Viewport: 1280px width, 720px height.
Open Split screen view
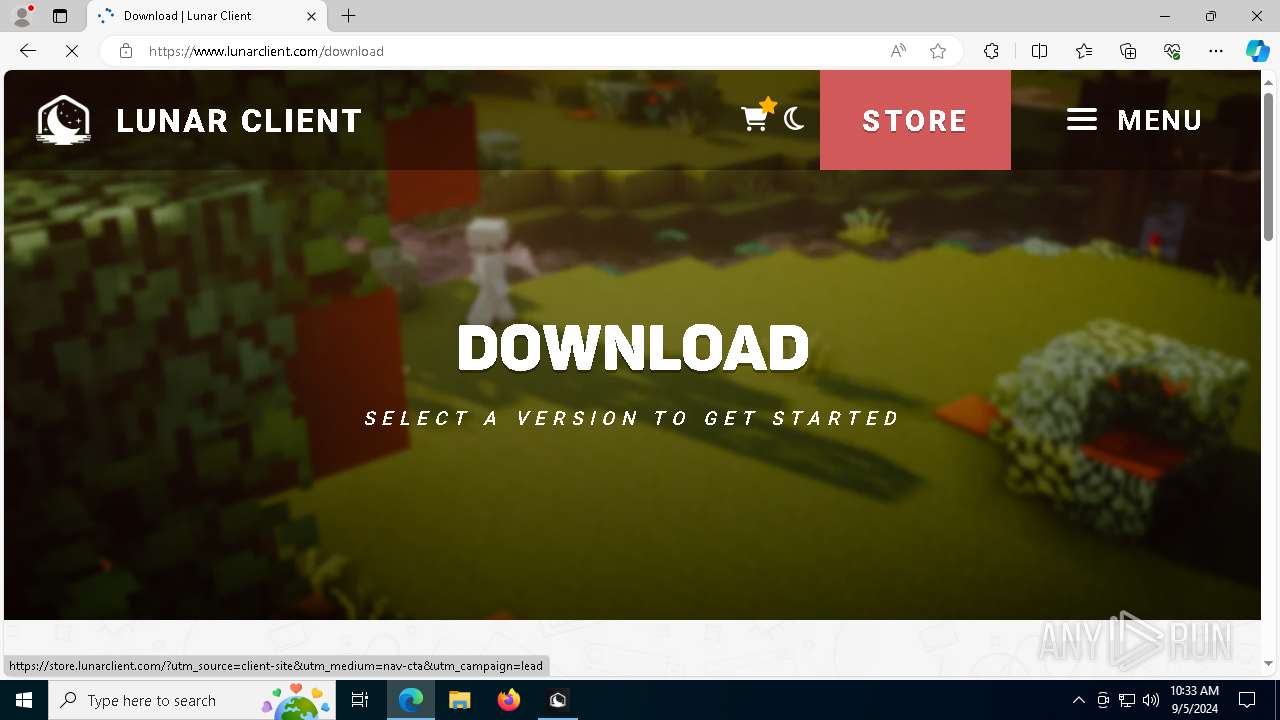(1039, 51)
